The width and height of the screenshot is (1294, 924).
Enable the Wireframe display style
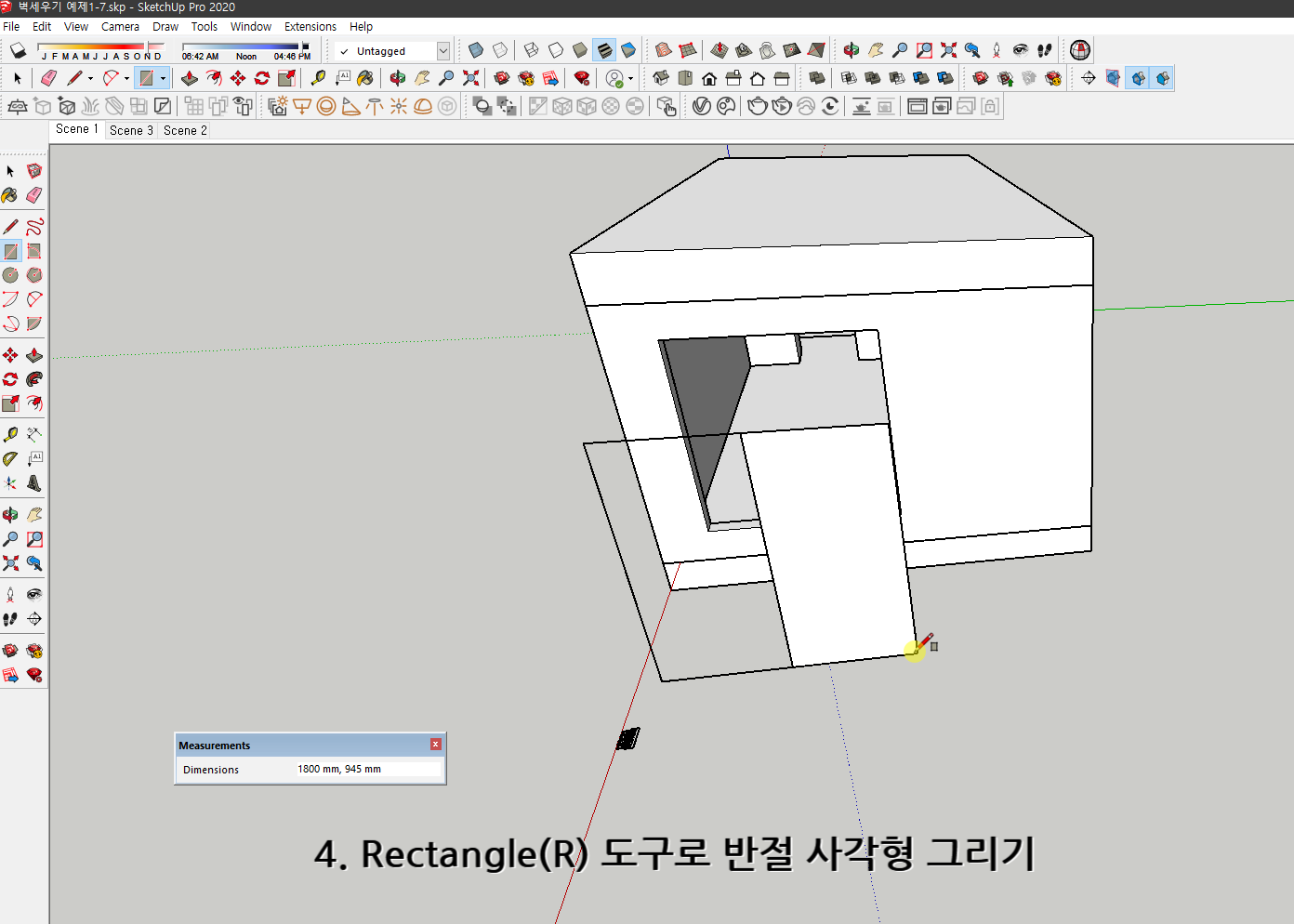tap(532, 50)
